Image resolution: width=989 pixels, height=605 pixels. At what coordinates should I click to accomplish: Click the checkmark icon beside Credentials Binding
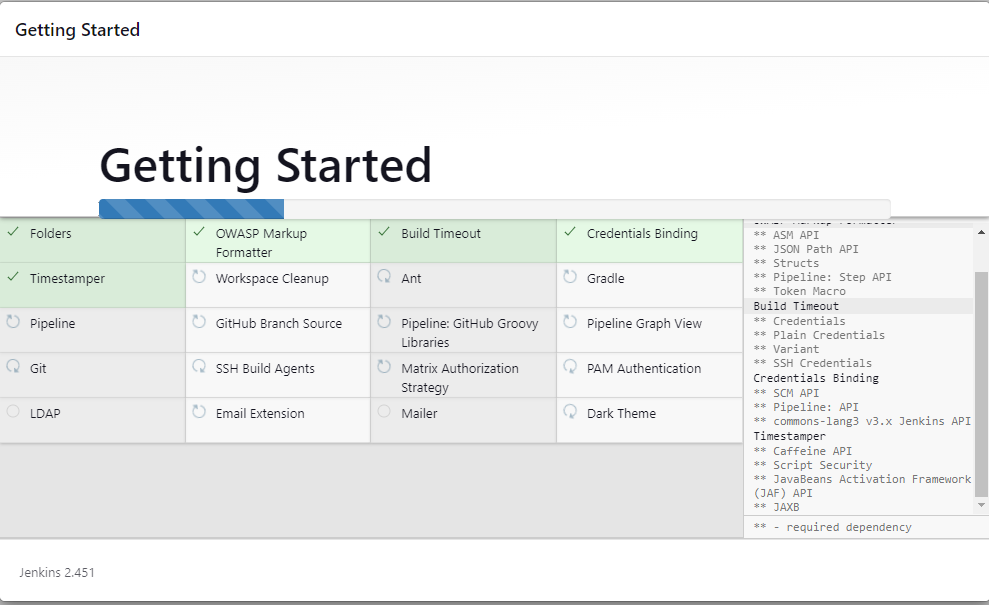[570, 232]
